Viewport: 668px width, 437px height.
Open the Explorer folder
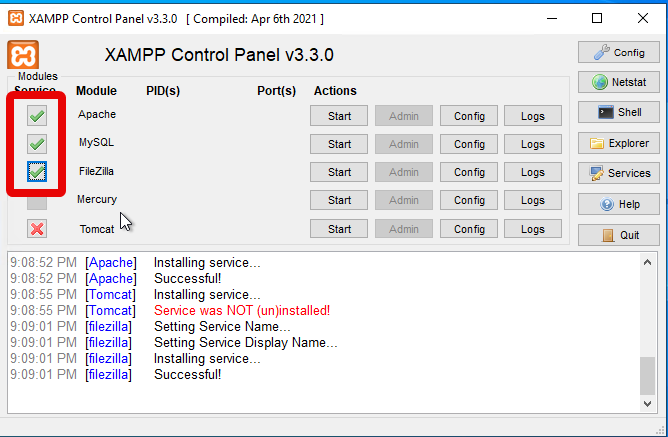(619, 143)
